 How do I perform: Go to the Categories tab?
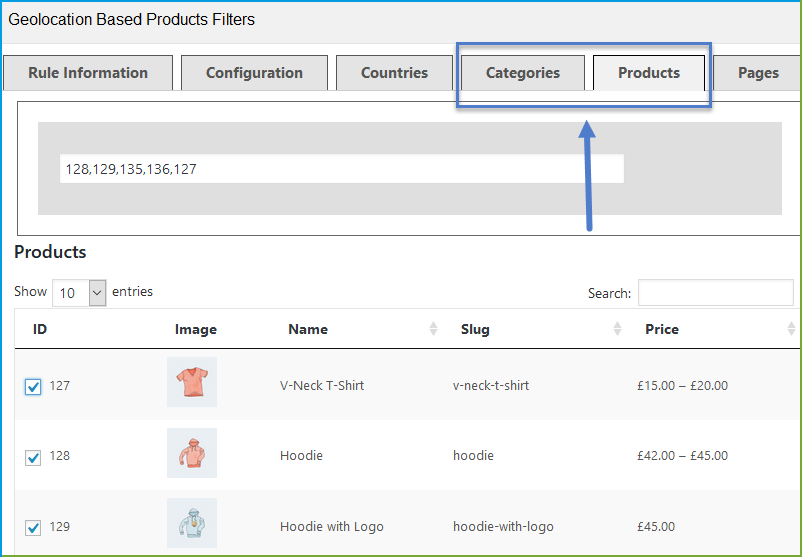(522, 73)
